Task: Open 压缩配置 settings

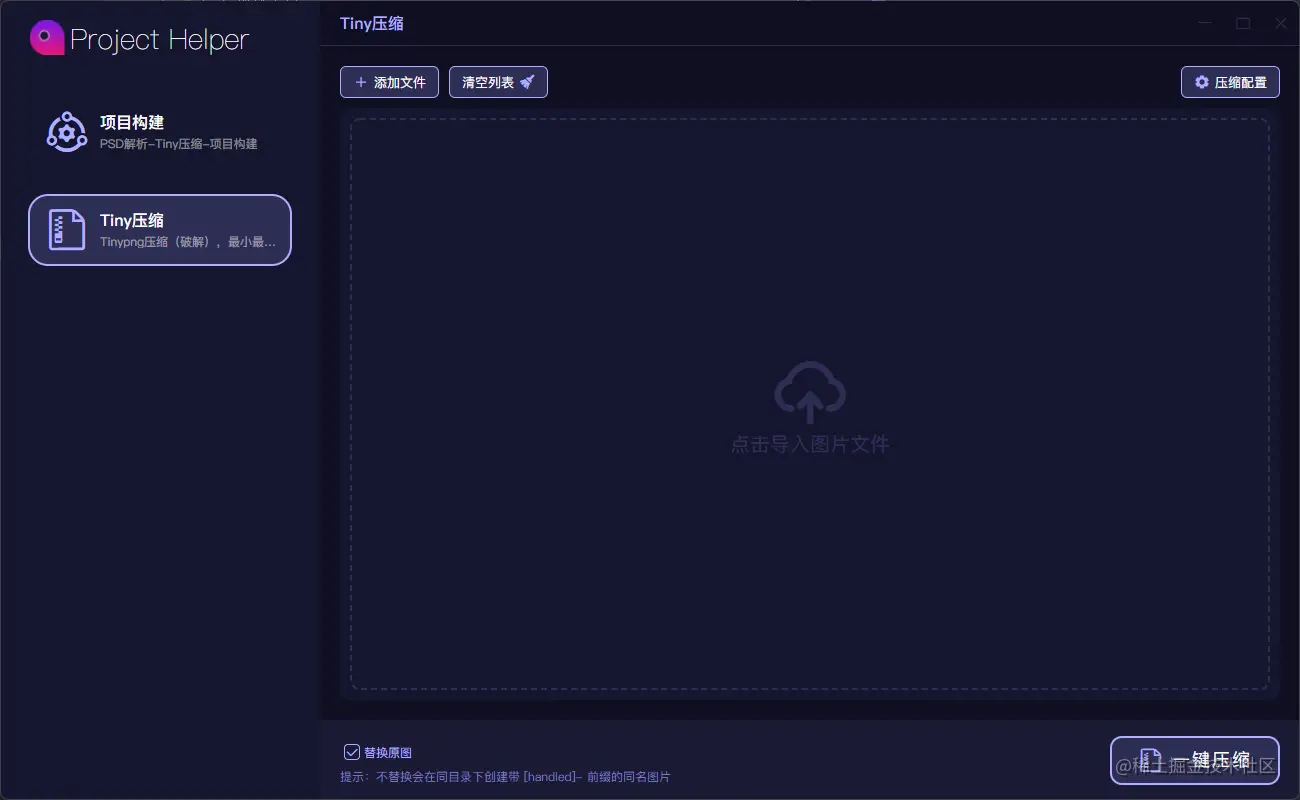Action: [x=1230, y=82]
